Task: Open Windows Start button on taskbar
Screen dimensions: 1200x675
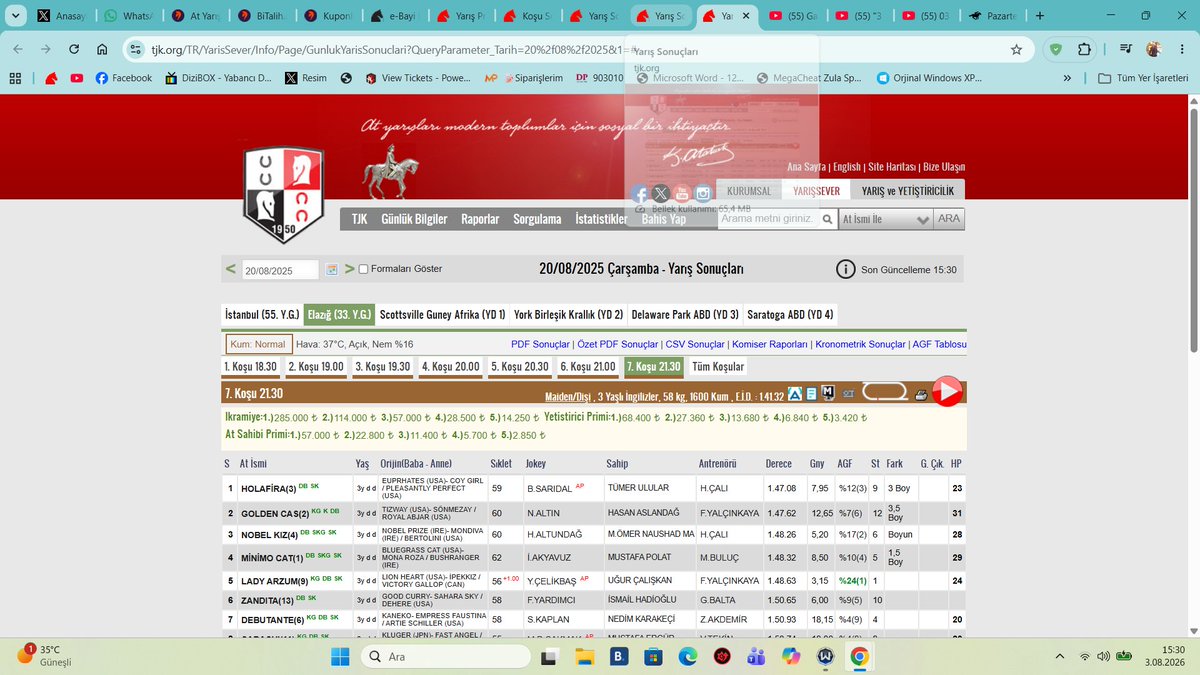Action: pos(340,656)
